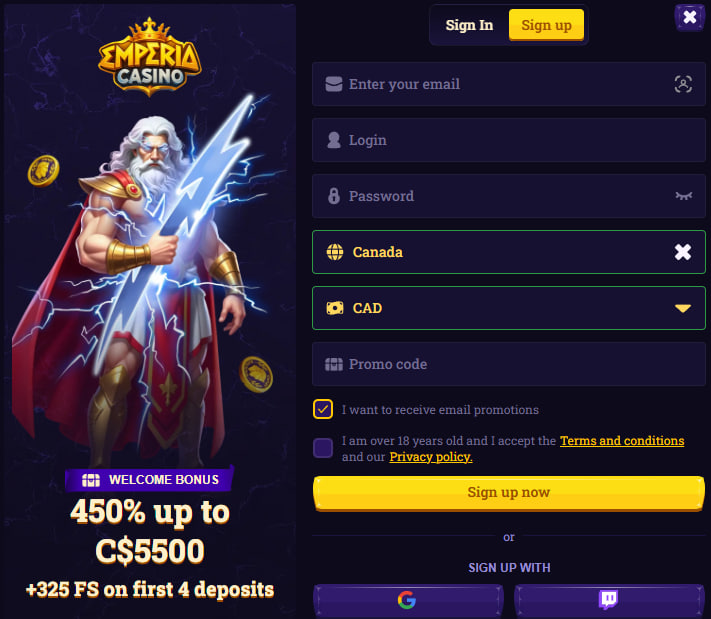Click the face-scan icon in email field

click(683, 84)
